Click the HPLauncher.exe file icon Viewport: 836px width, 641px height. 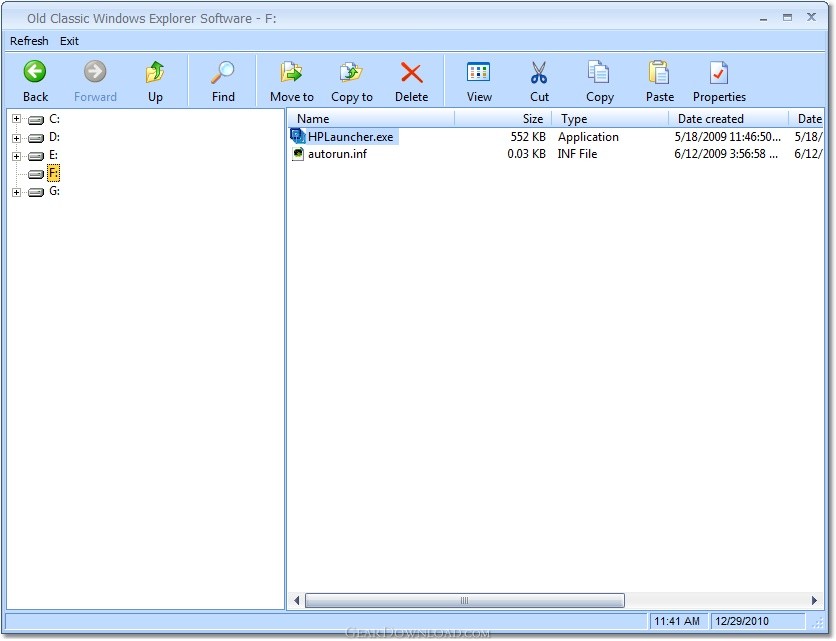(298, 137)
